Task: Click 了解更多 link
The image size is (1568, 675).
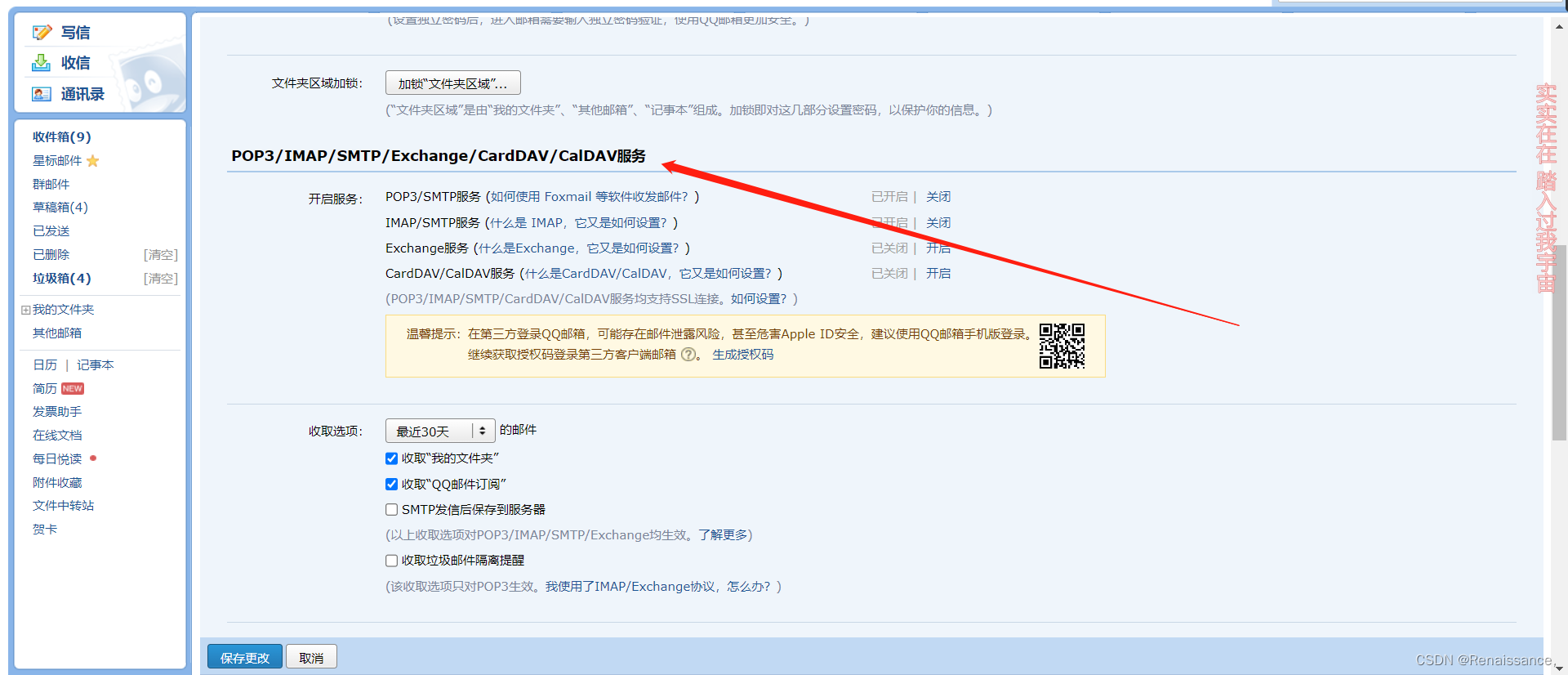Action: (x=723, y=535)
